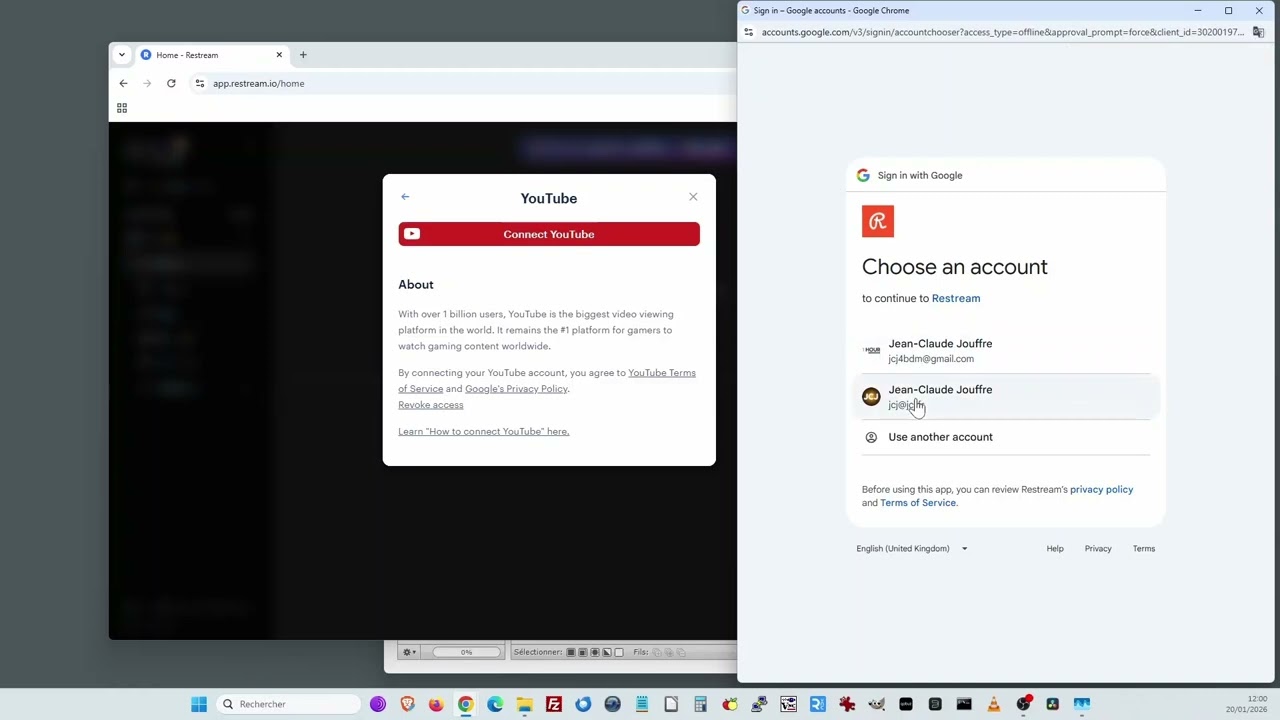Image resolution: width=1280 pixels, height=720 pixels.
Task: Click the site info icon in Google sign-in address bar
Action: pyautogui.click(x=749, y=32)
